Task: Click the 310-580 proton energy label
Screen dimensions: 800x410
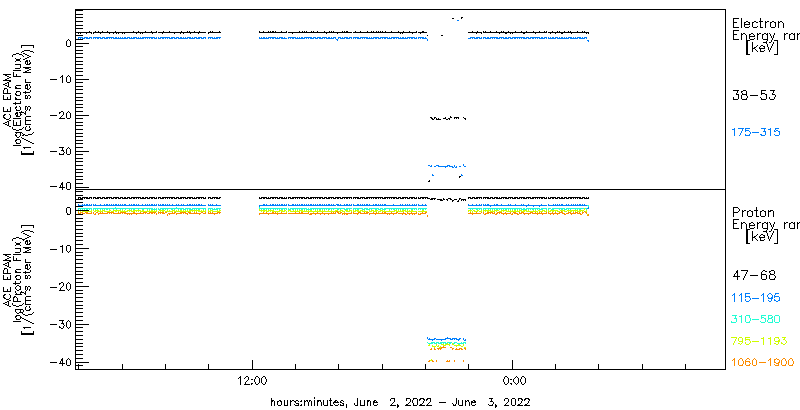Action: tap(756, 320)
